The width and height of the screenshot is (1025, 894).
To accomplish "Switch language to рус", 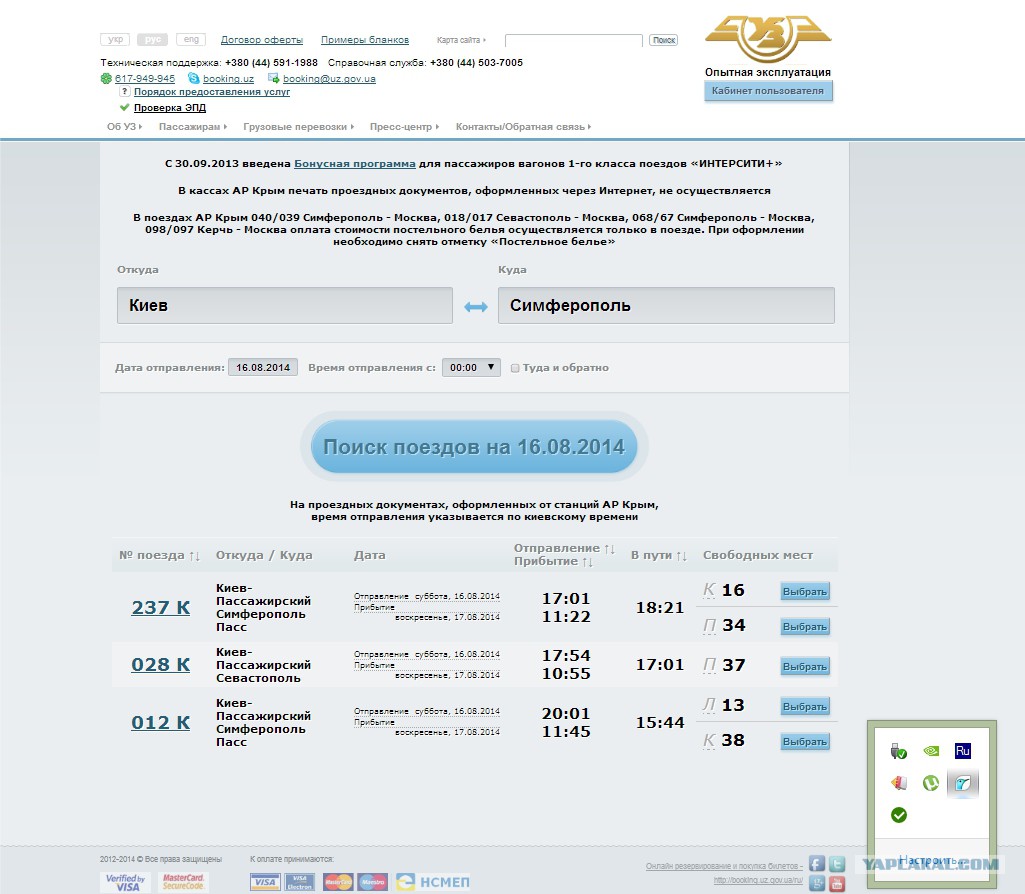I will click(x=152, y=40).
